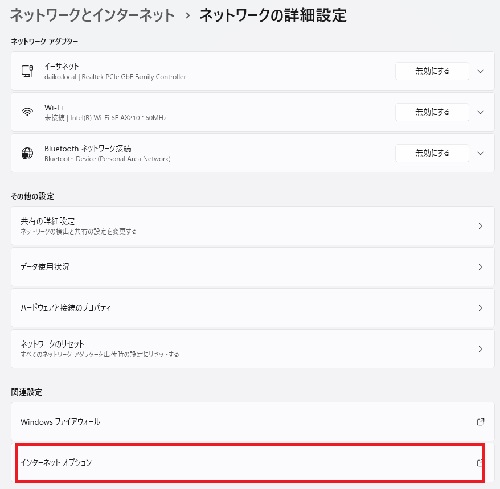Open インターネット オプション row
Screen dimensions: 500x489
click(250, 463)
